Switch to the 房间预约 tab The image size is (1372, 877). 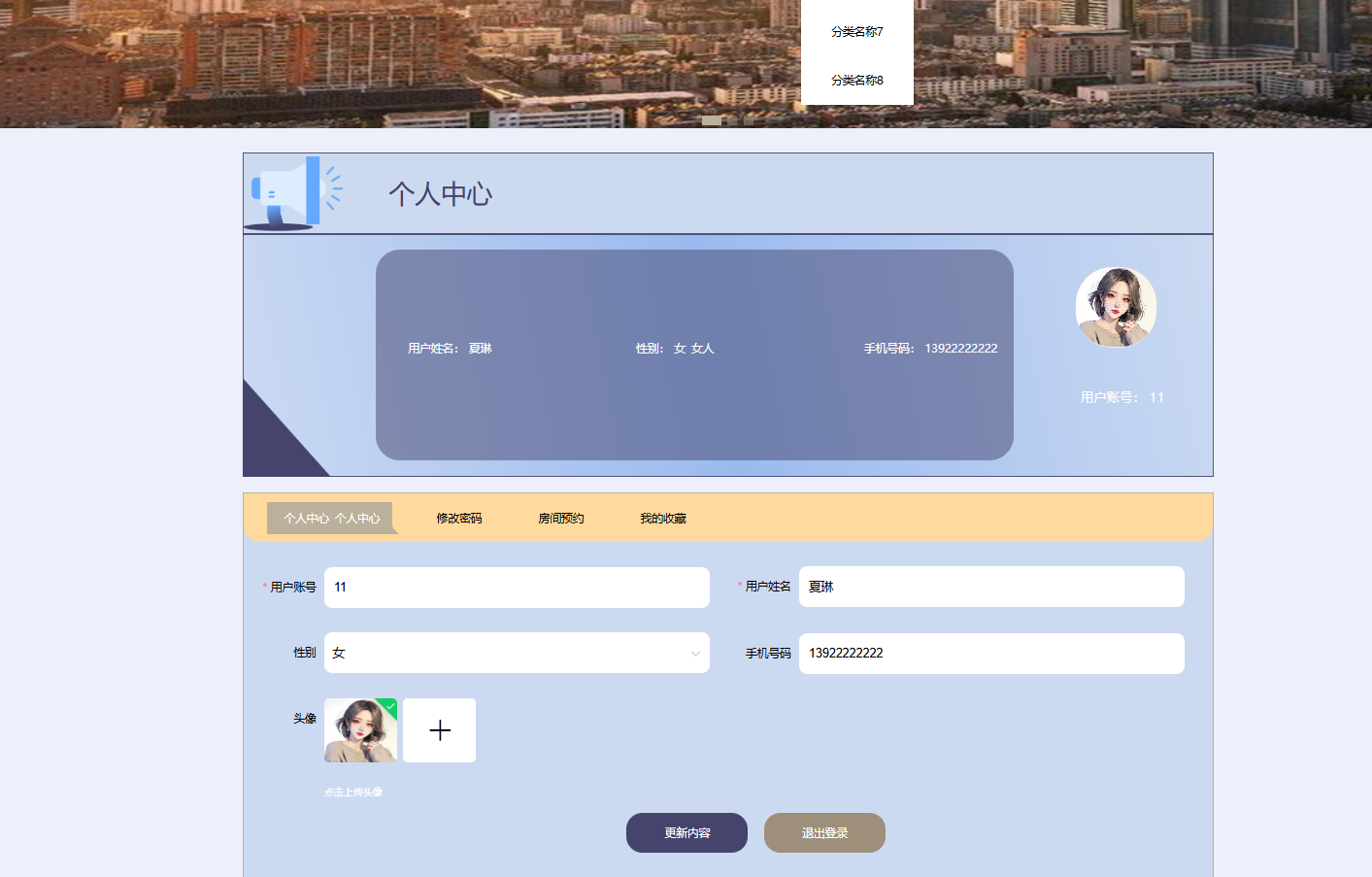pyautogui.click(x=560, y=519)
